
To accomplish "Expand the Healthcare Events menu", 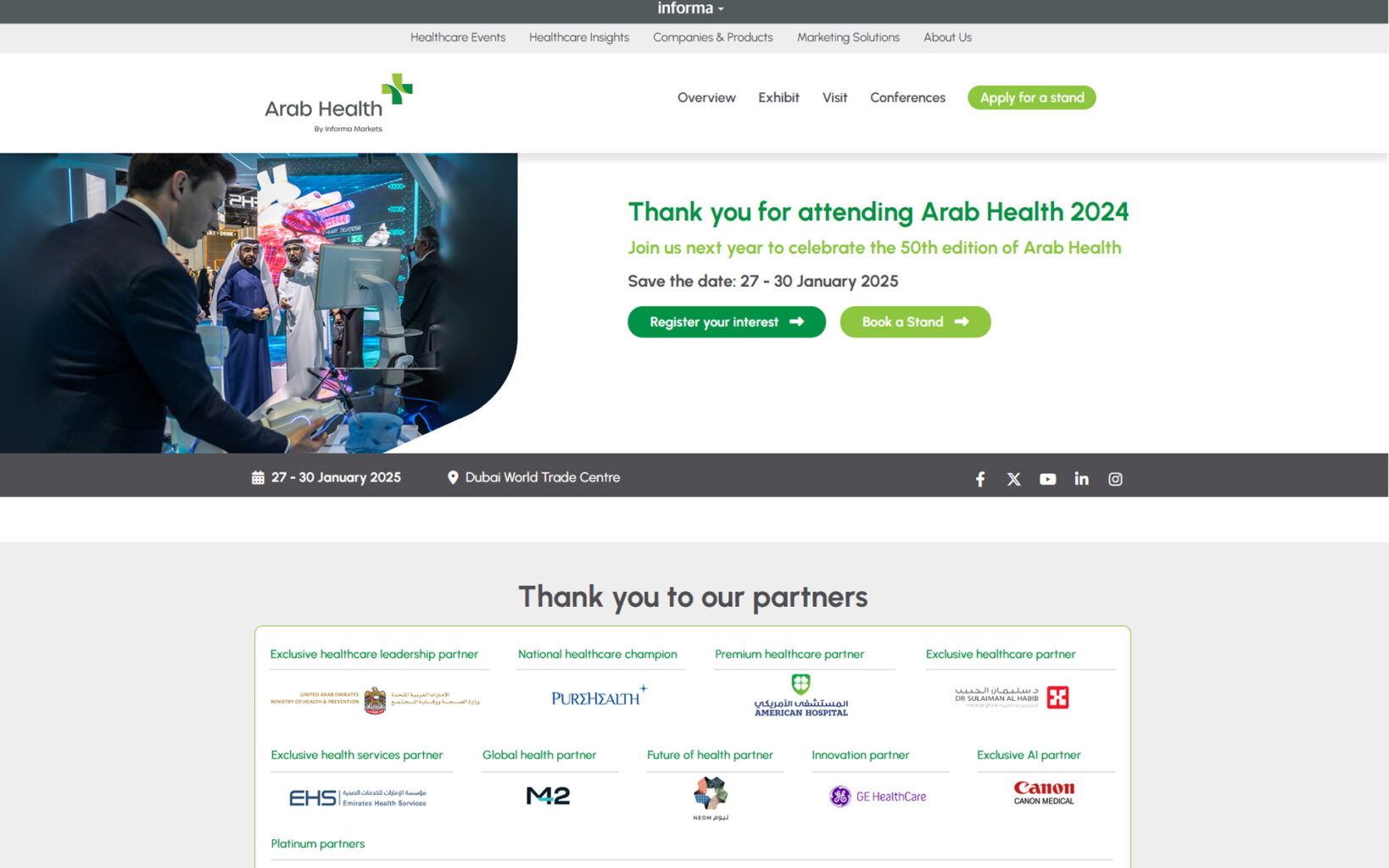I will tap(458, 37).
